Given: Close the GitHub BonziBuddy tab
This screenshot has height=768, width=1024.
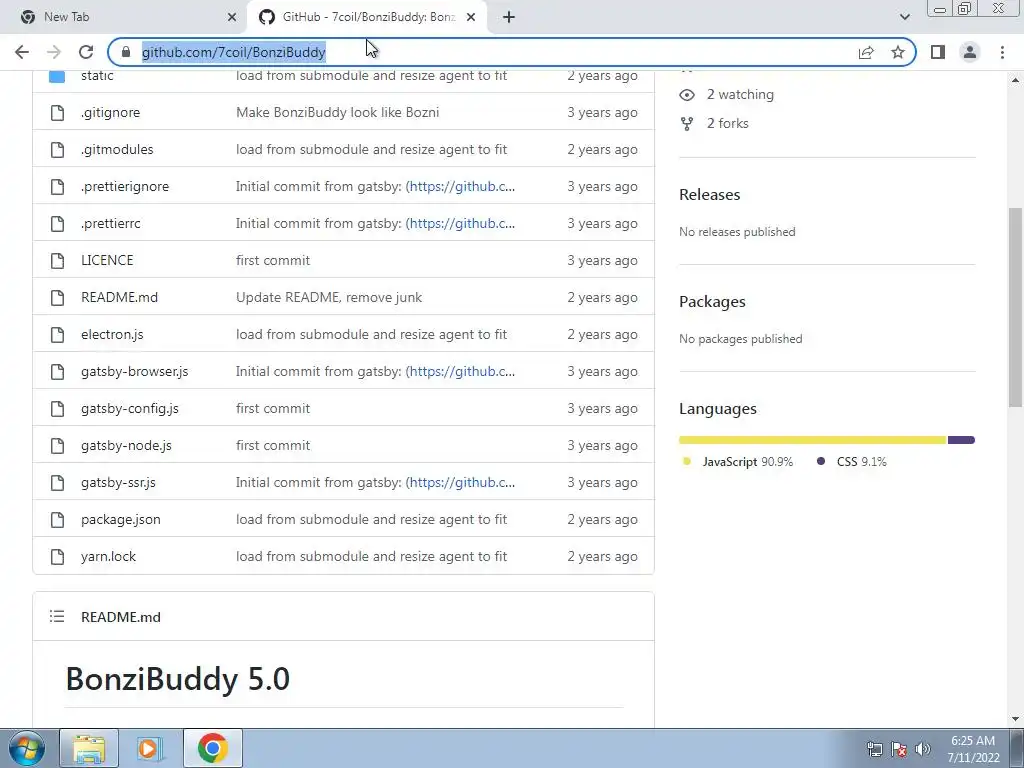Looking at the screenshot, I should [x=471, y=17].
